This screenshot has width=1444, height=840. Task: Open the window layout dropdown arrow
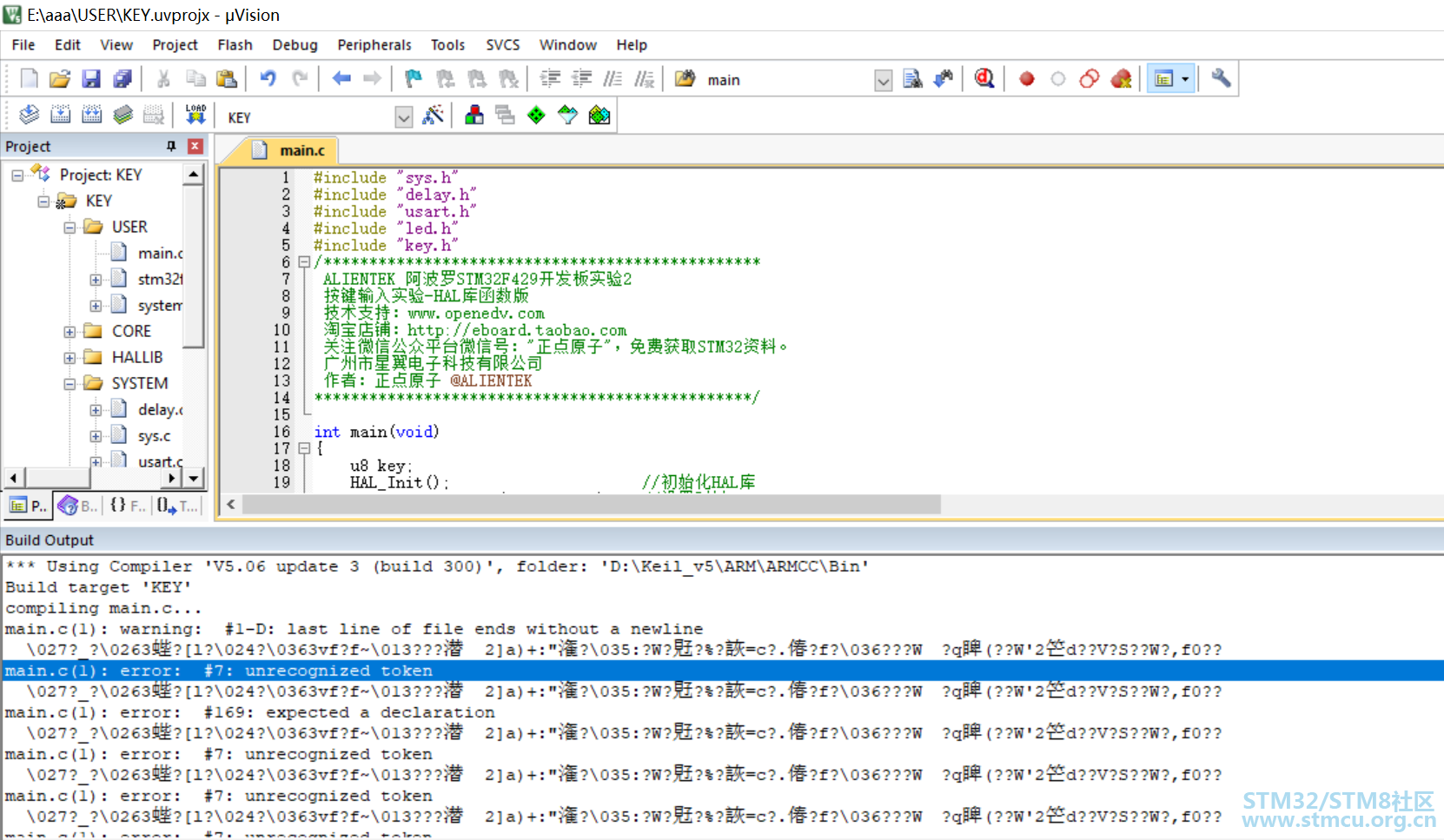tap(1185, 79)
